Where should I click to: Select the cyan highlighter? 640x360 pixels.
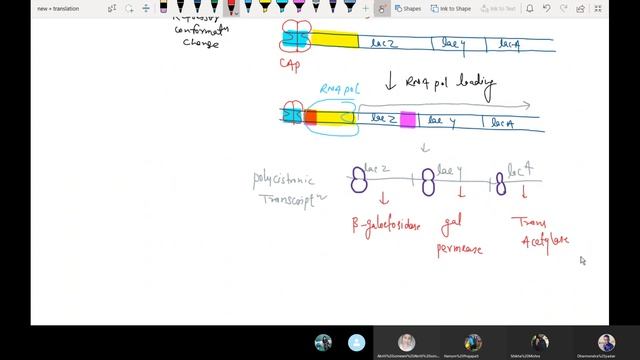click(x=282, y=7)
